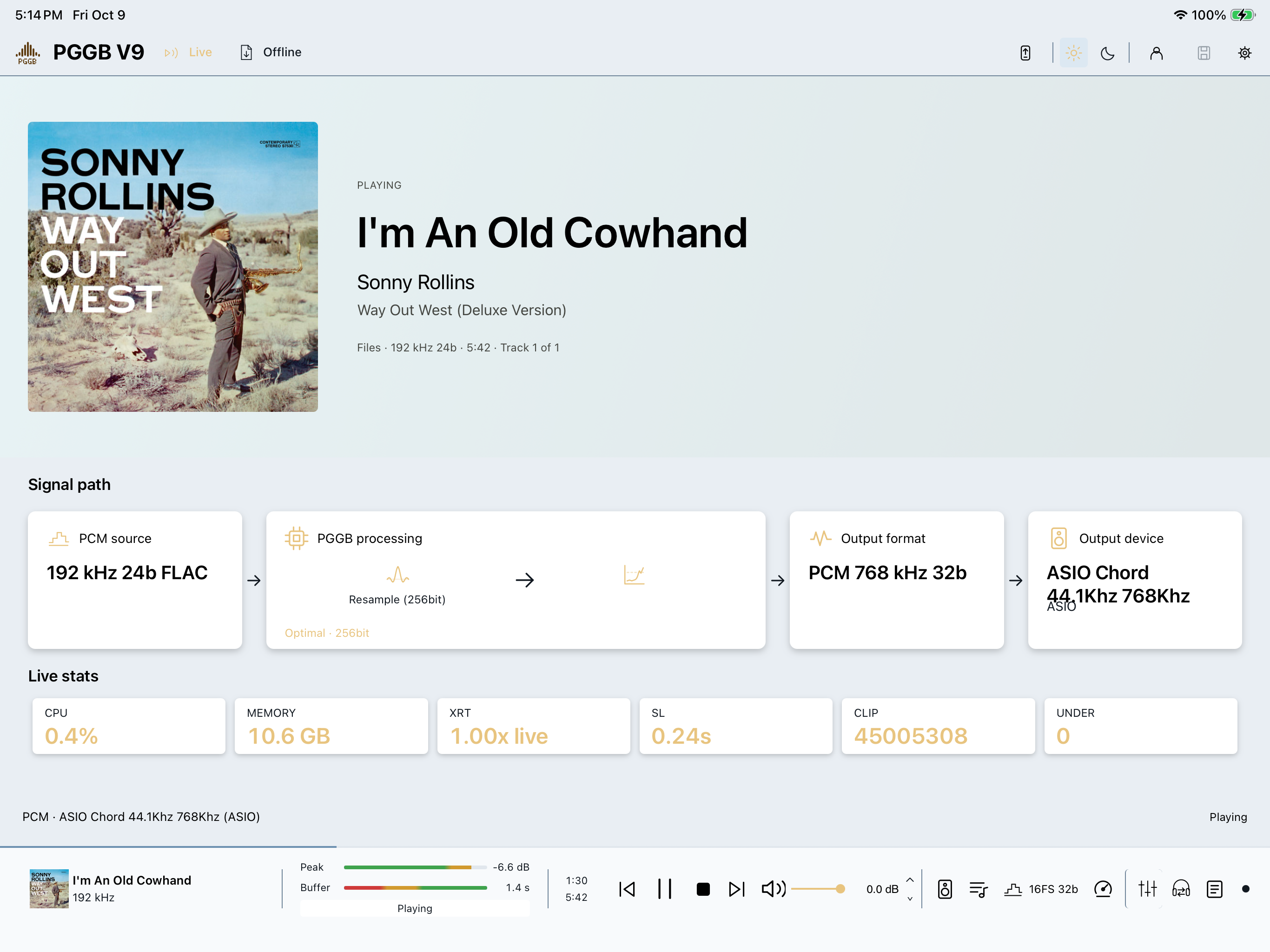The width and height of the screenshot is (1270, 952).
Task: Click the XRT 1.00x live tile
Action: [533, 726]
